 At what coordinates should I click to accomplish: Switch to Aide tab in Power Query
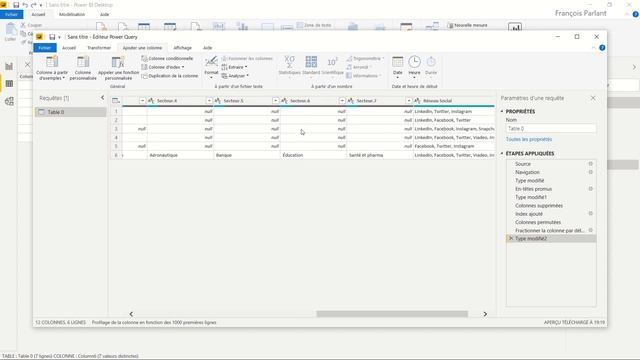coord(207,48)
